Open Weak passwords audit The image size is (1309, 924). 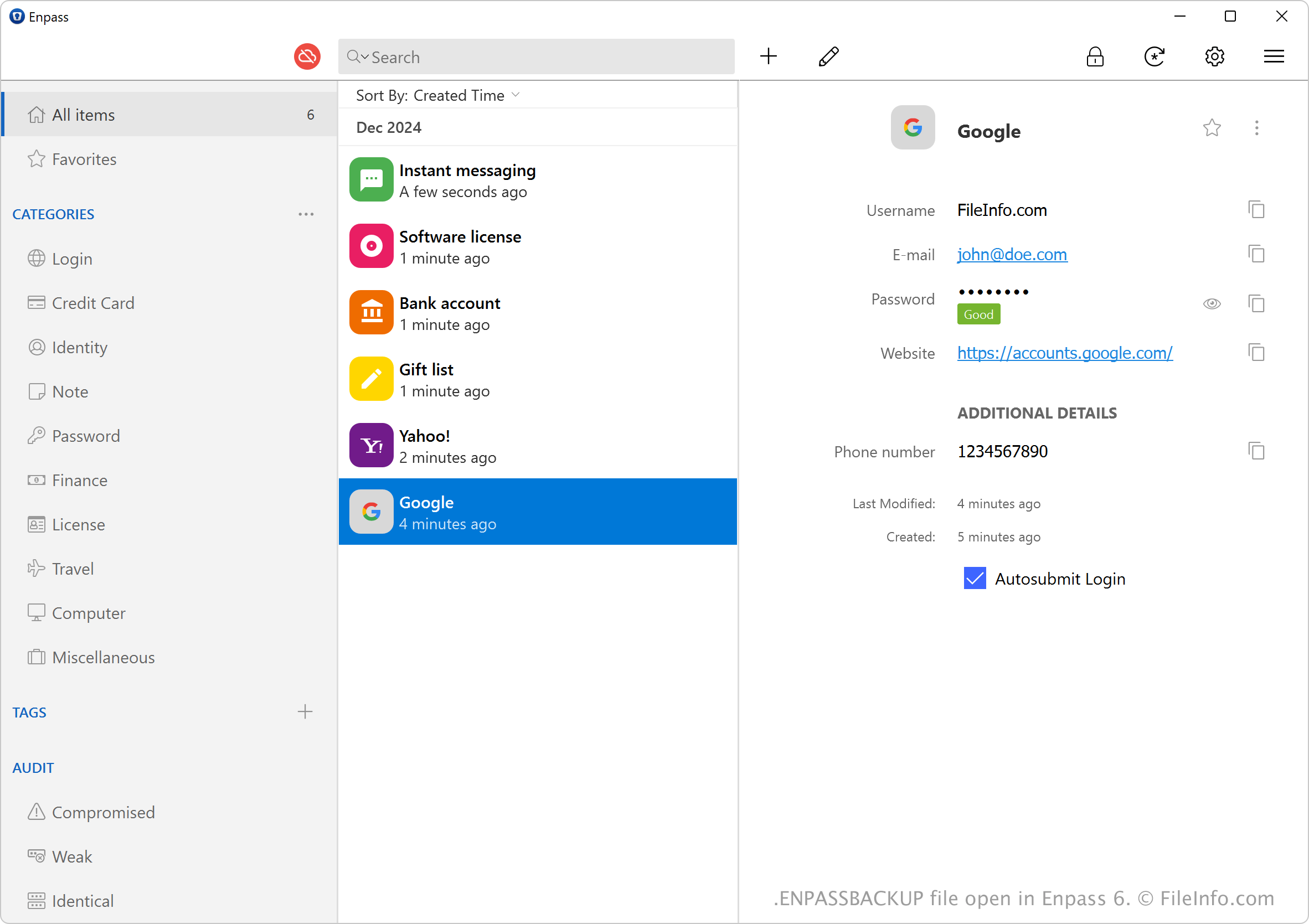(x=170, y=857)
